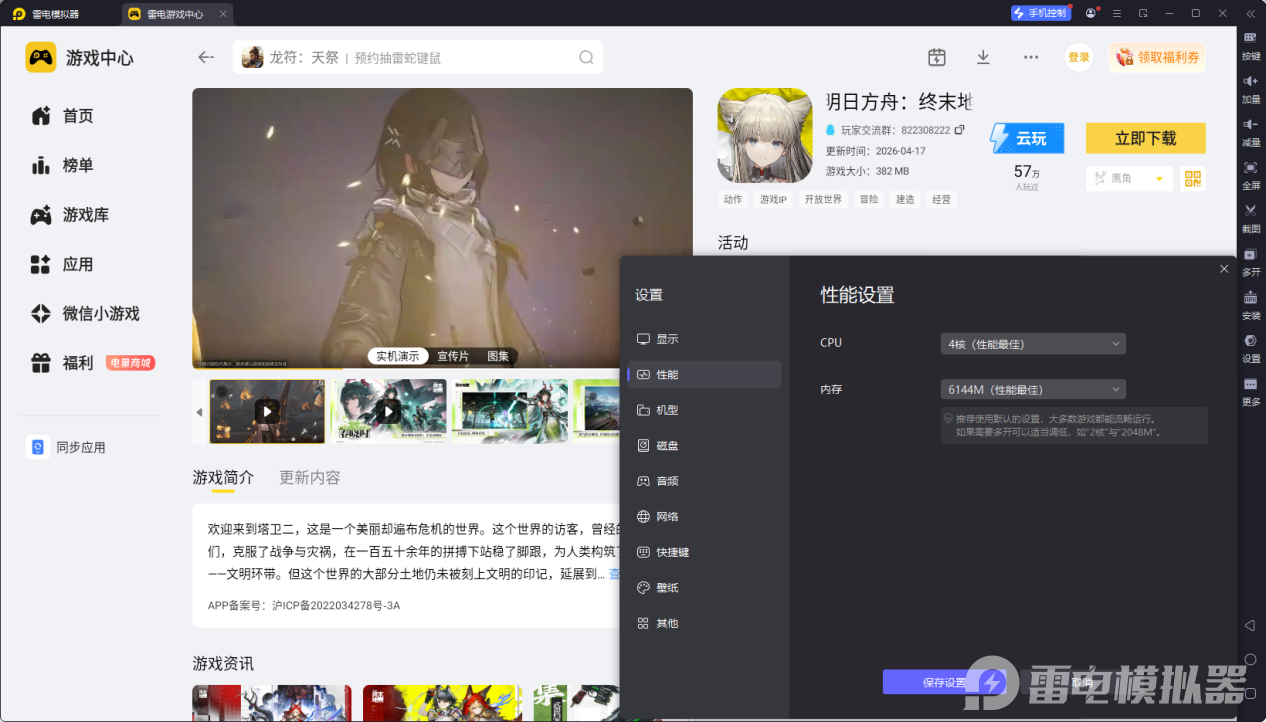Click the QR code icon beside download
The height and width of the screenshot is (722, 1266).
click(1192, 178)
